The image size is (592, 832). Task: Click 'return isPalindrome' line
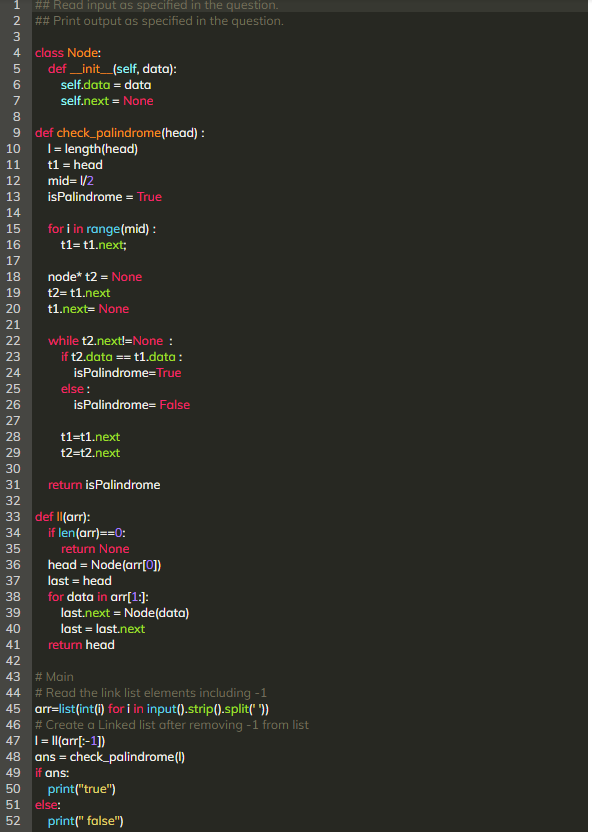104,485
